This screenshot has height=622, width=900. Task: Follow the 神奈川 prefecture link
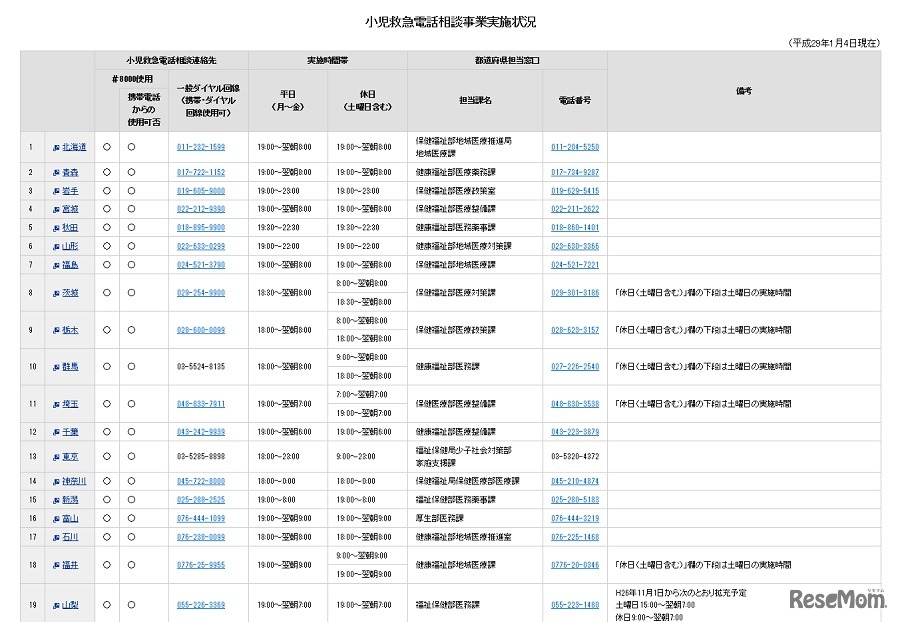click(74, 481)
